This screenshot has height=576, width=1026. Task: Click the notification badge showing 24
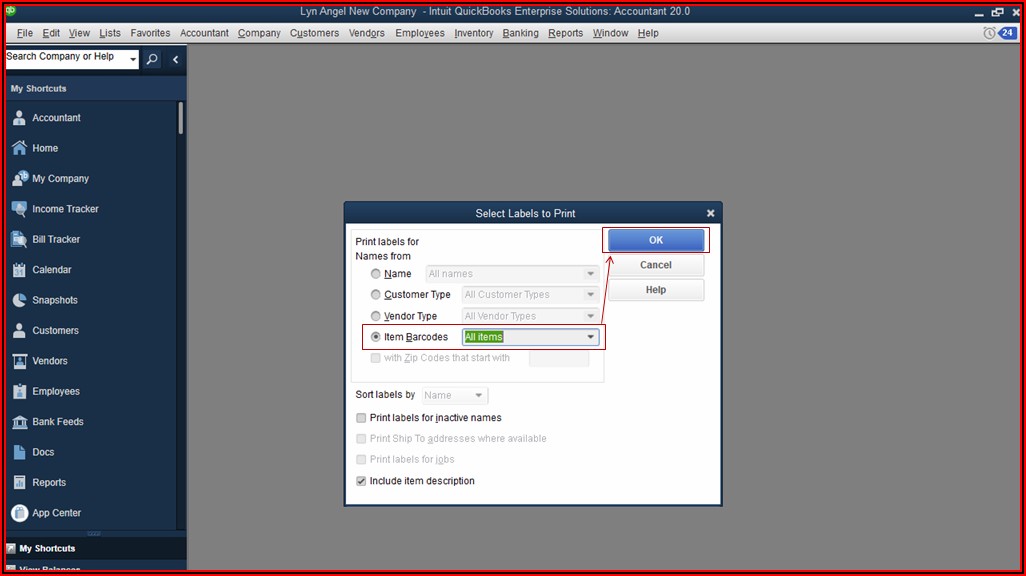(1008, 33)
